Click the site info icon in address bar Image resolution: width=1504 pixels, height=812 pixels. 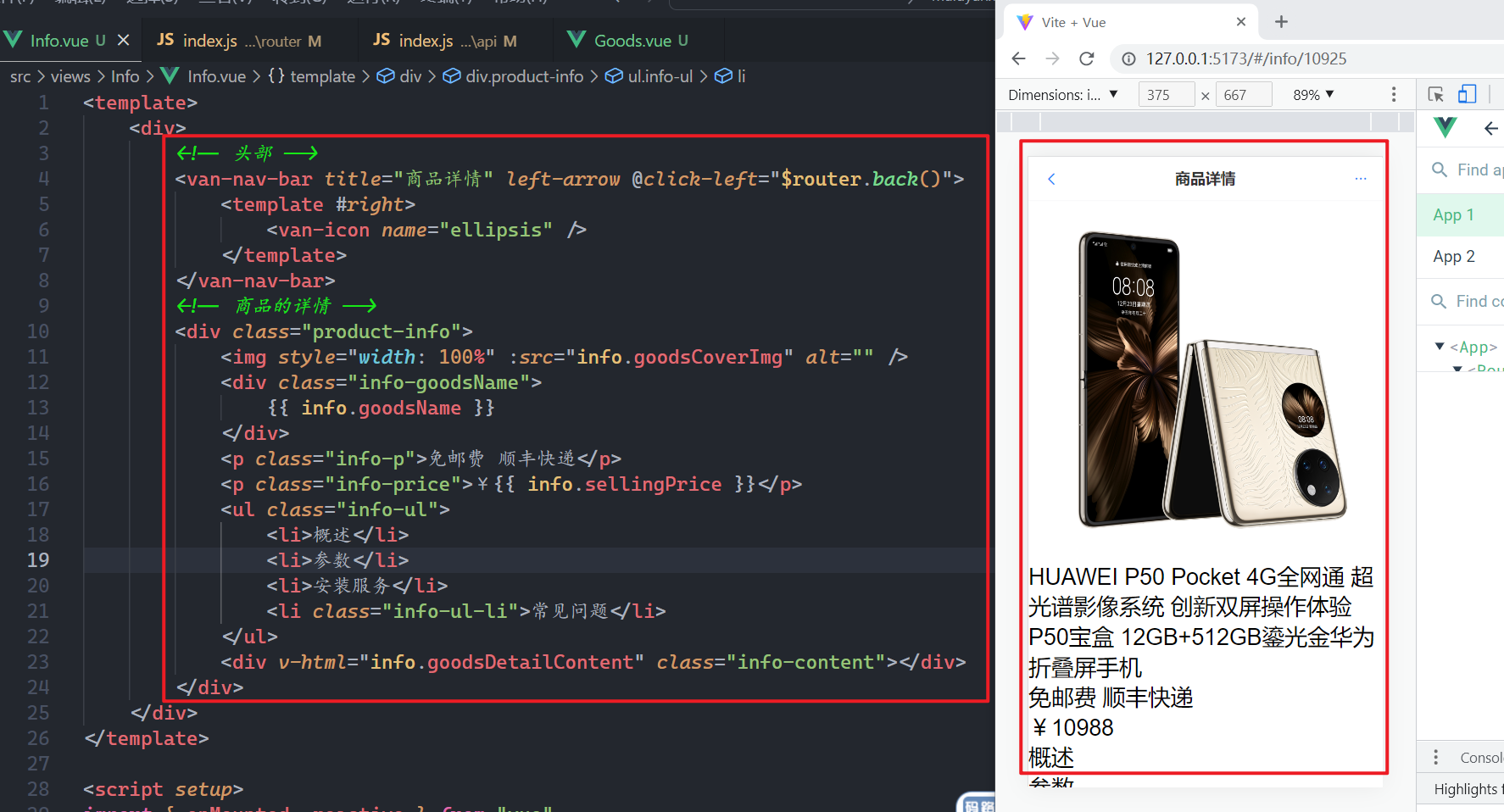coord(1128,58)
